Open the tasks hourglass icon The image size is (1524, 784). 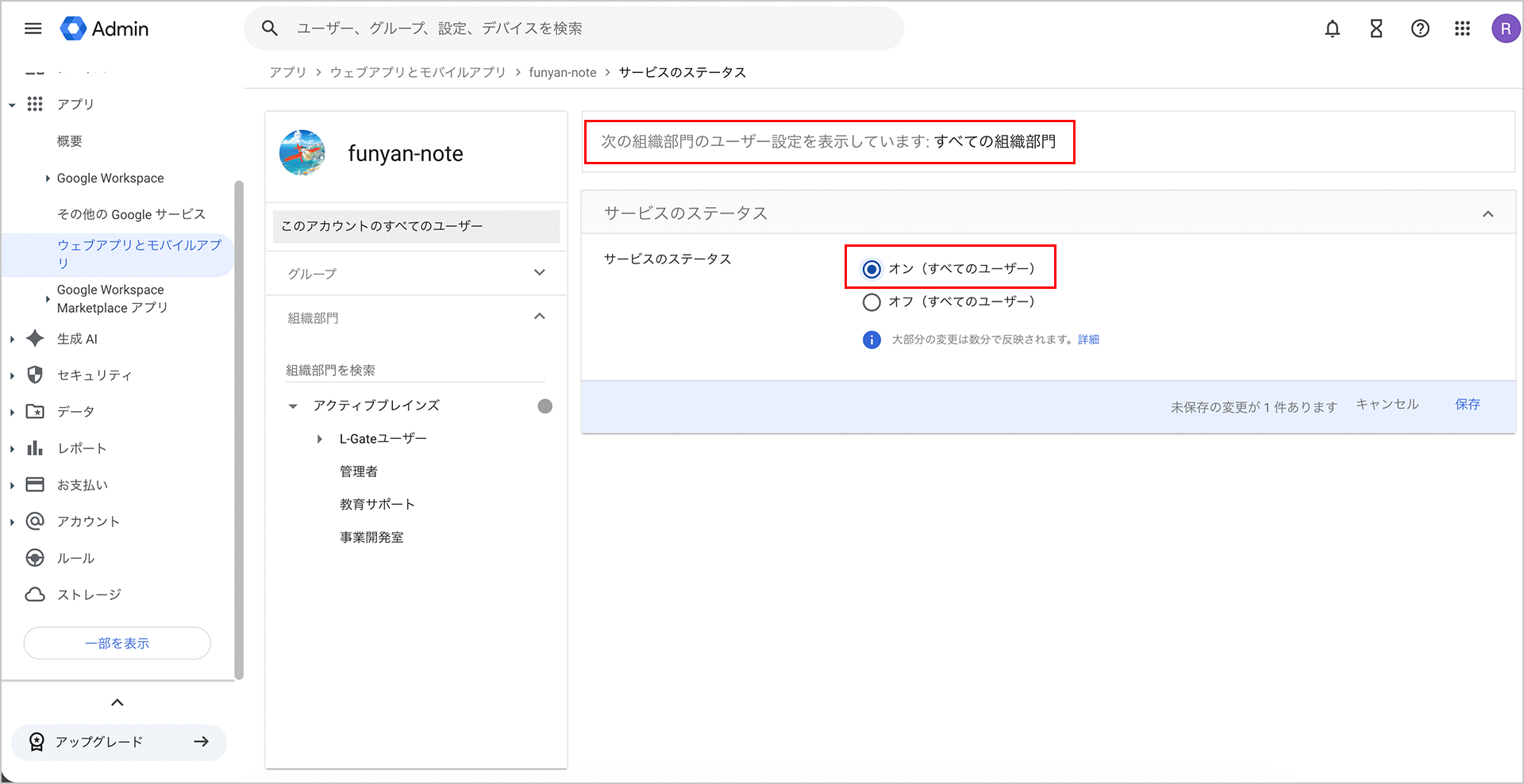click(1376, 29)
